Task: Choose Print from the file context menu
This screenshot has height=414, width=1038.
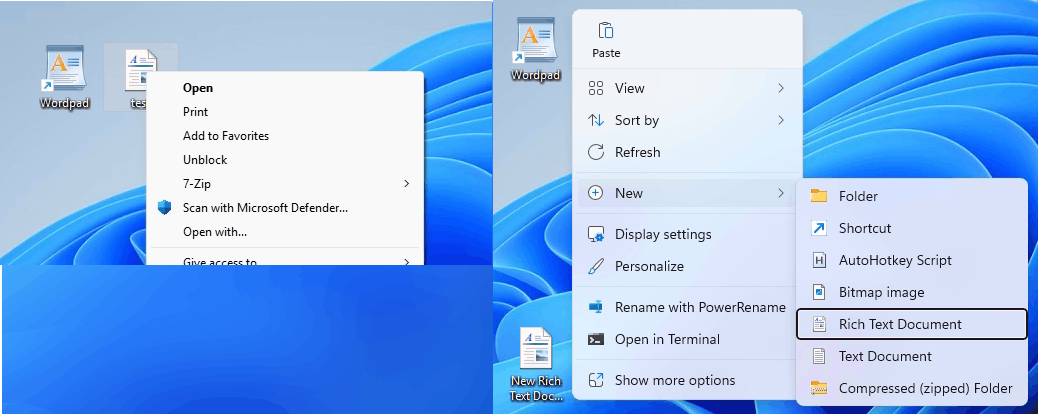Action: tap(196, 112)
